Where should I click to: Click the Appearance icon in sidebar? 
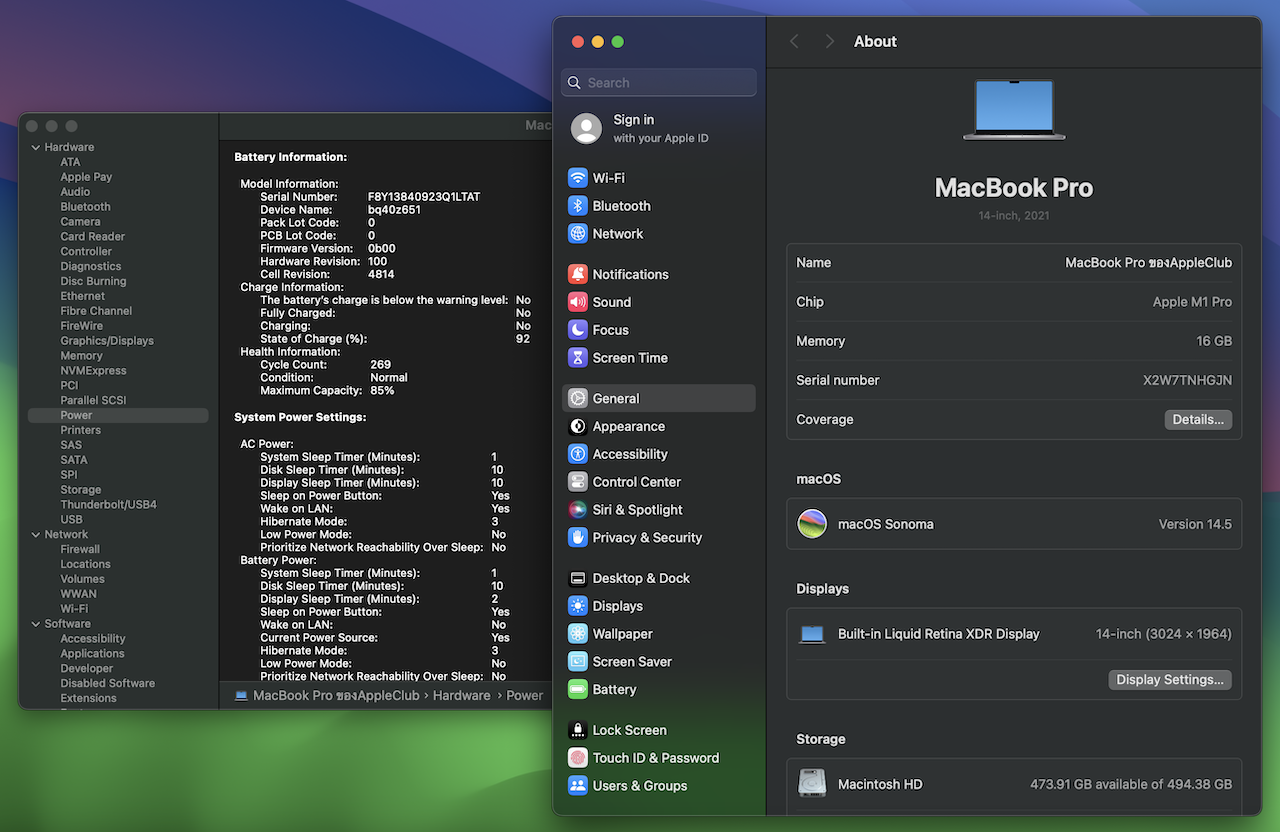[578, 426]
